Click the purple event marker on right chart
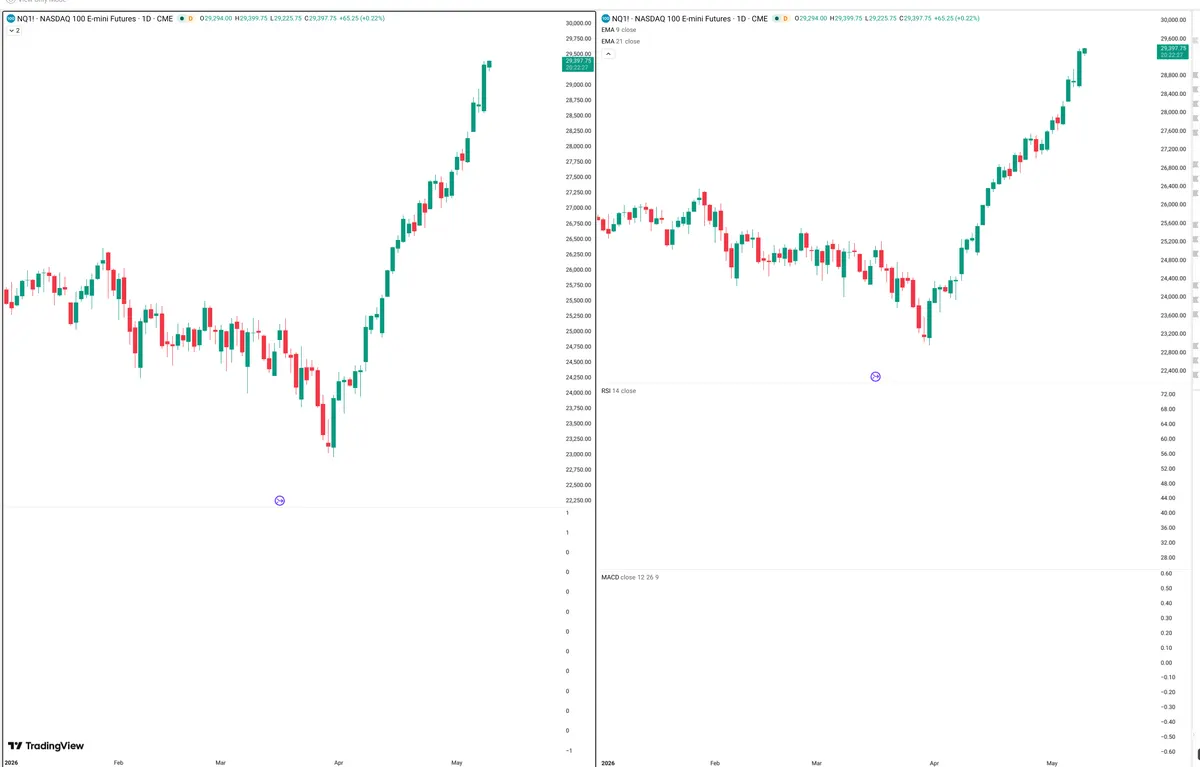Viewport: 1200px width, 767px height. click(875, 376)
